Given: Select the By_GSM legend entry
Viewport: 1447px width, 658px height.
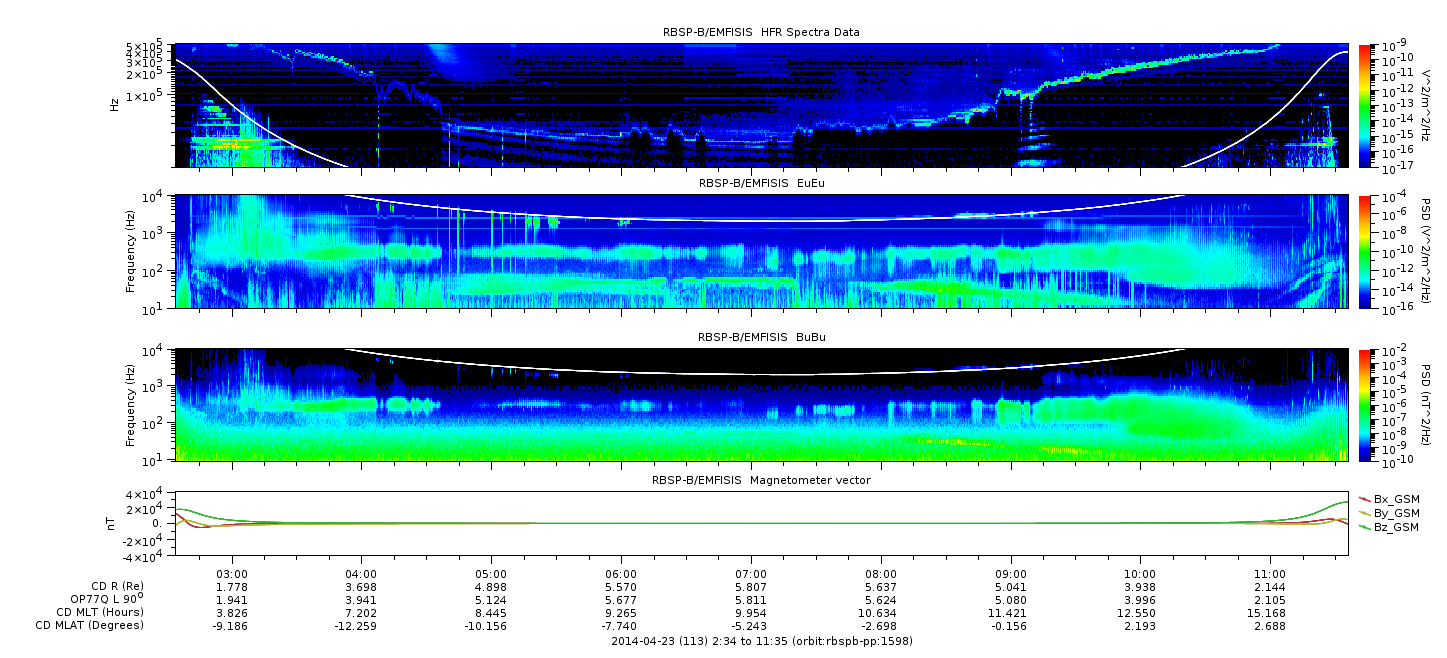Looking at the screenshot, I should [1395, 513].
